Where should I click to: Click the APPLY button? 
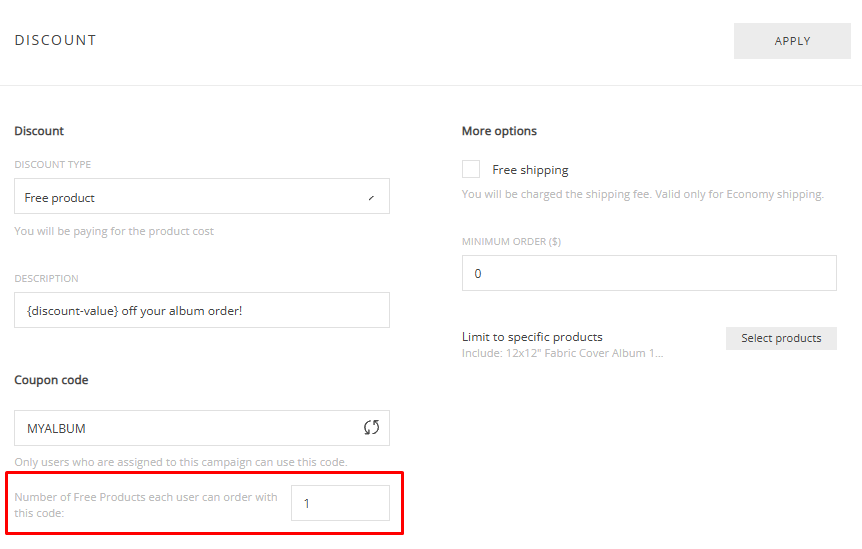click(792, 41)
